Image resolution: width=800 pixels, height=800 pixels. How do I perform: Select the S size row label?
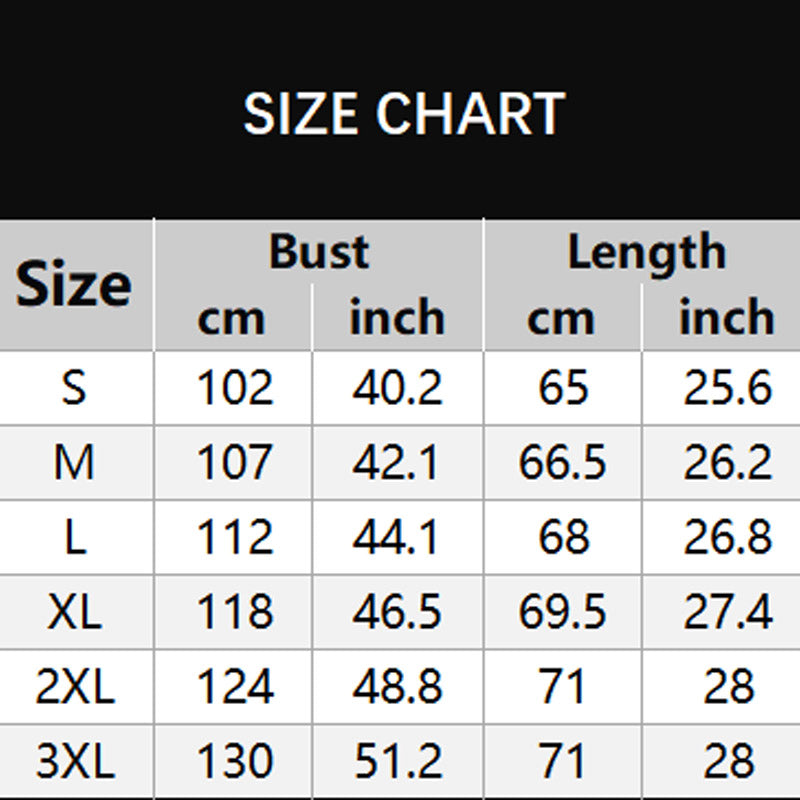coord(75,388)
